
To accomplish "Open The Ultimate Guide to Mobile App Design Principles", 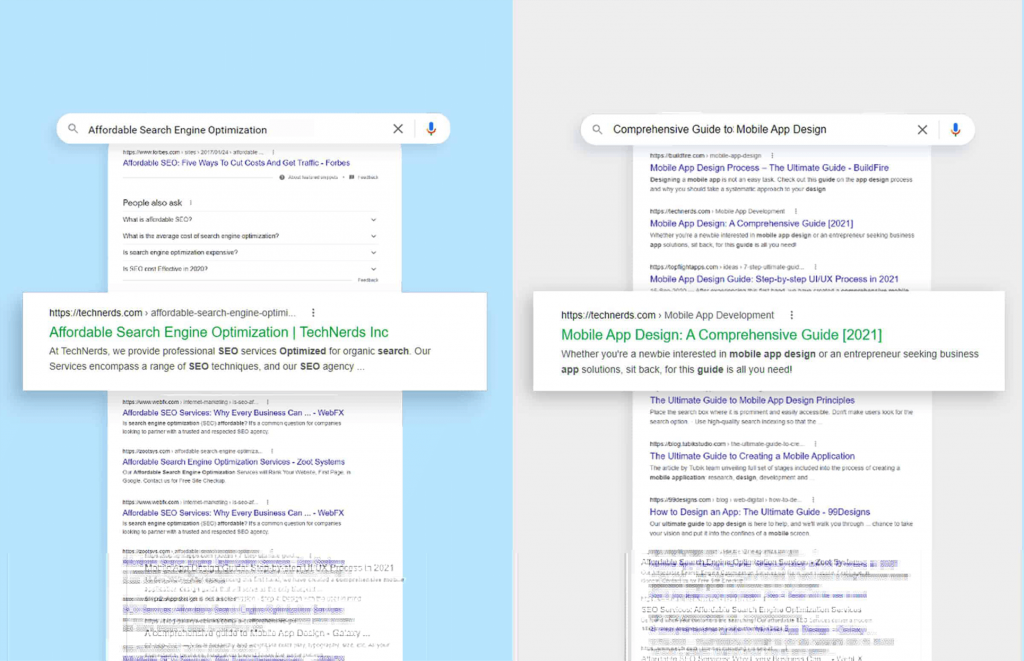I will point(752,400).
